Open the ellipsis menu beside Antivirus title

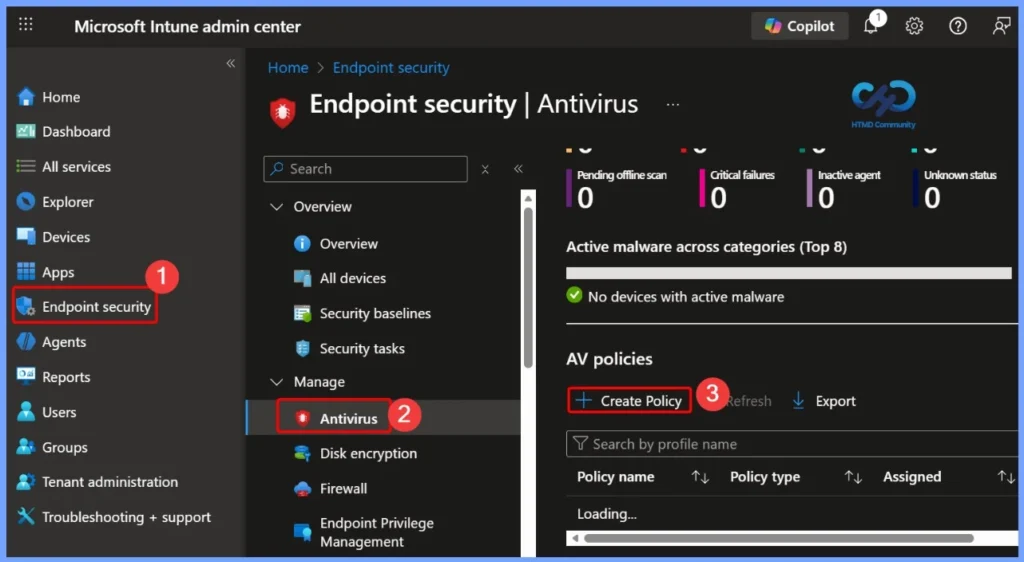[x=673, y=104]
